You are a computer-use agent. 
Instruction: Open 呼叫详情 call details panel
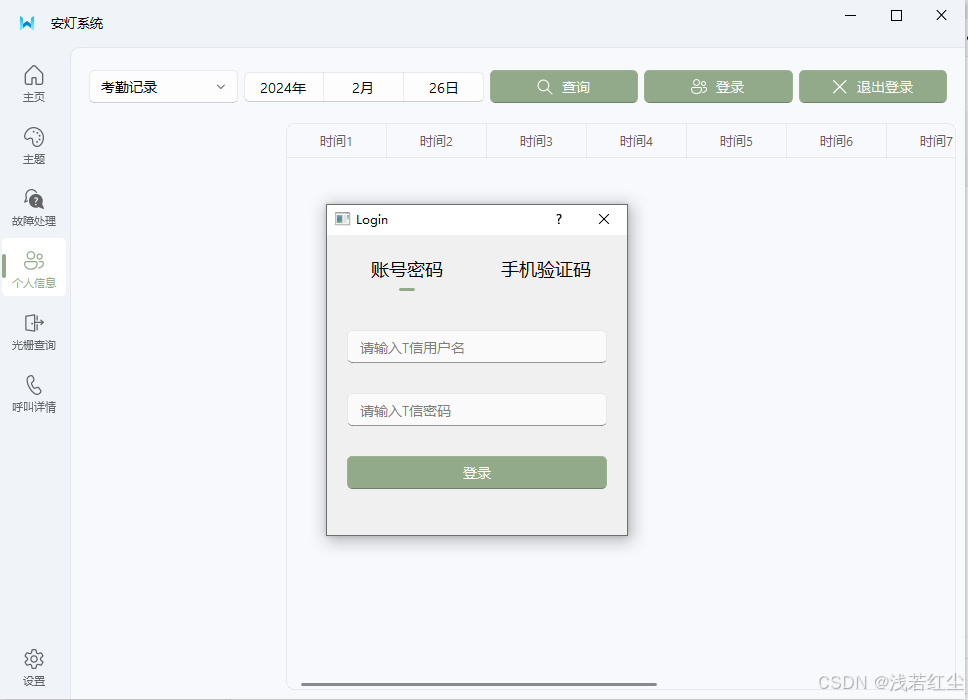click(33, 393)
